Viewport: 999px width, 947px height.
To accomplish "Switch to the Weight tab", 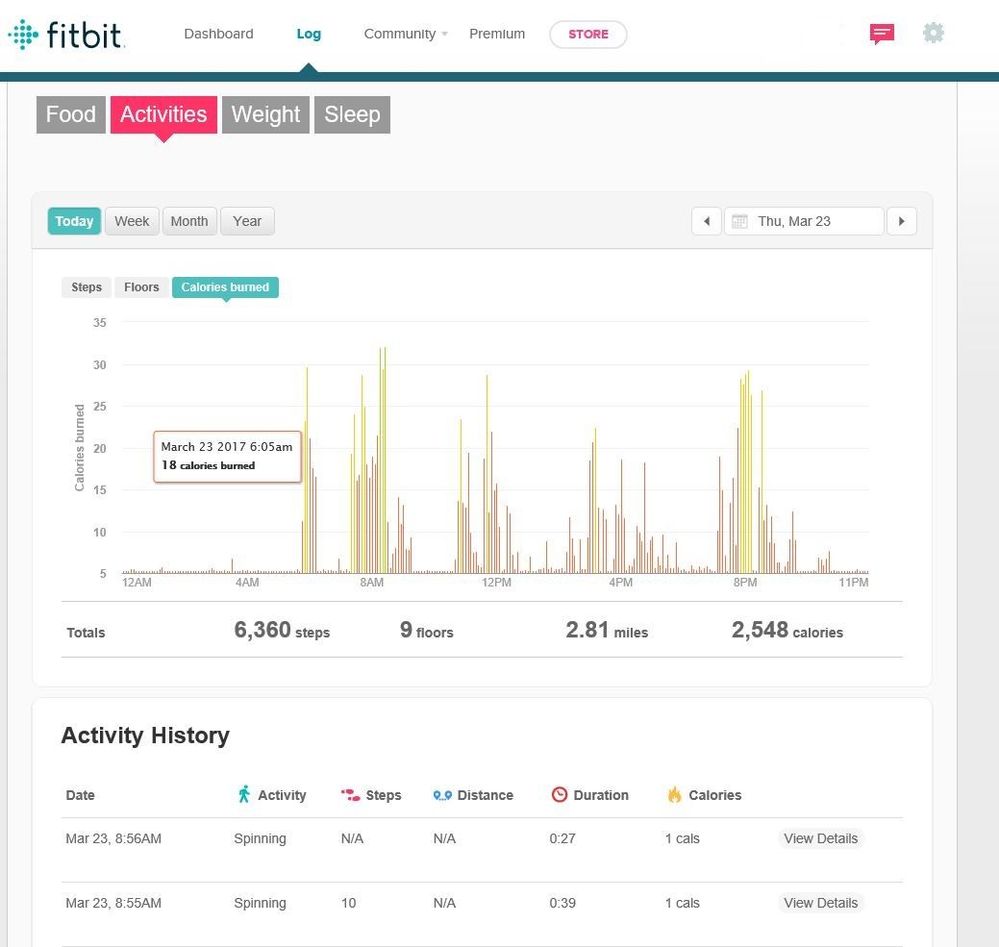I will pyautogui.click(x=265, y=114).
